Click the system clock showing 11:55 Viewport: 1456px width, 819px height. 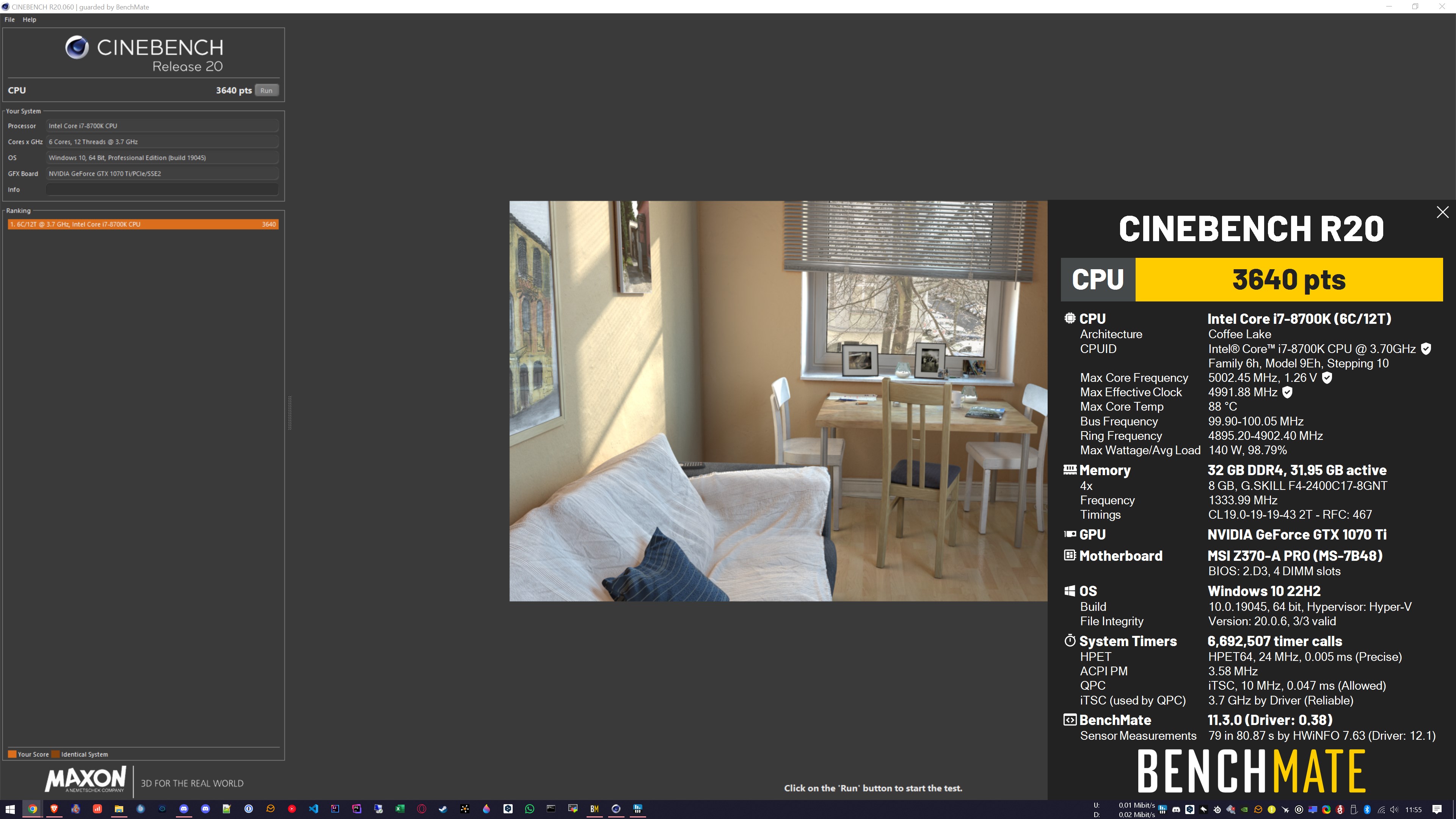pos(1413,810)
